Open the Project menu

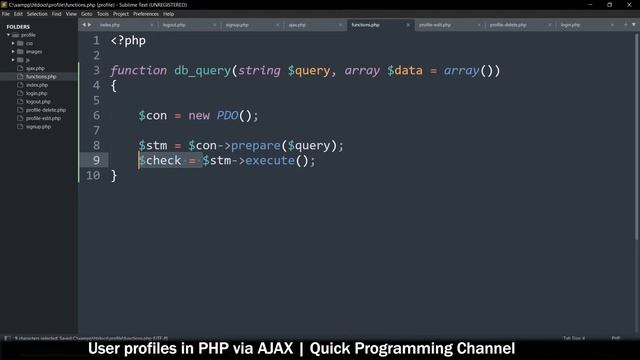point(121,14)
